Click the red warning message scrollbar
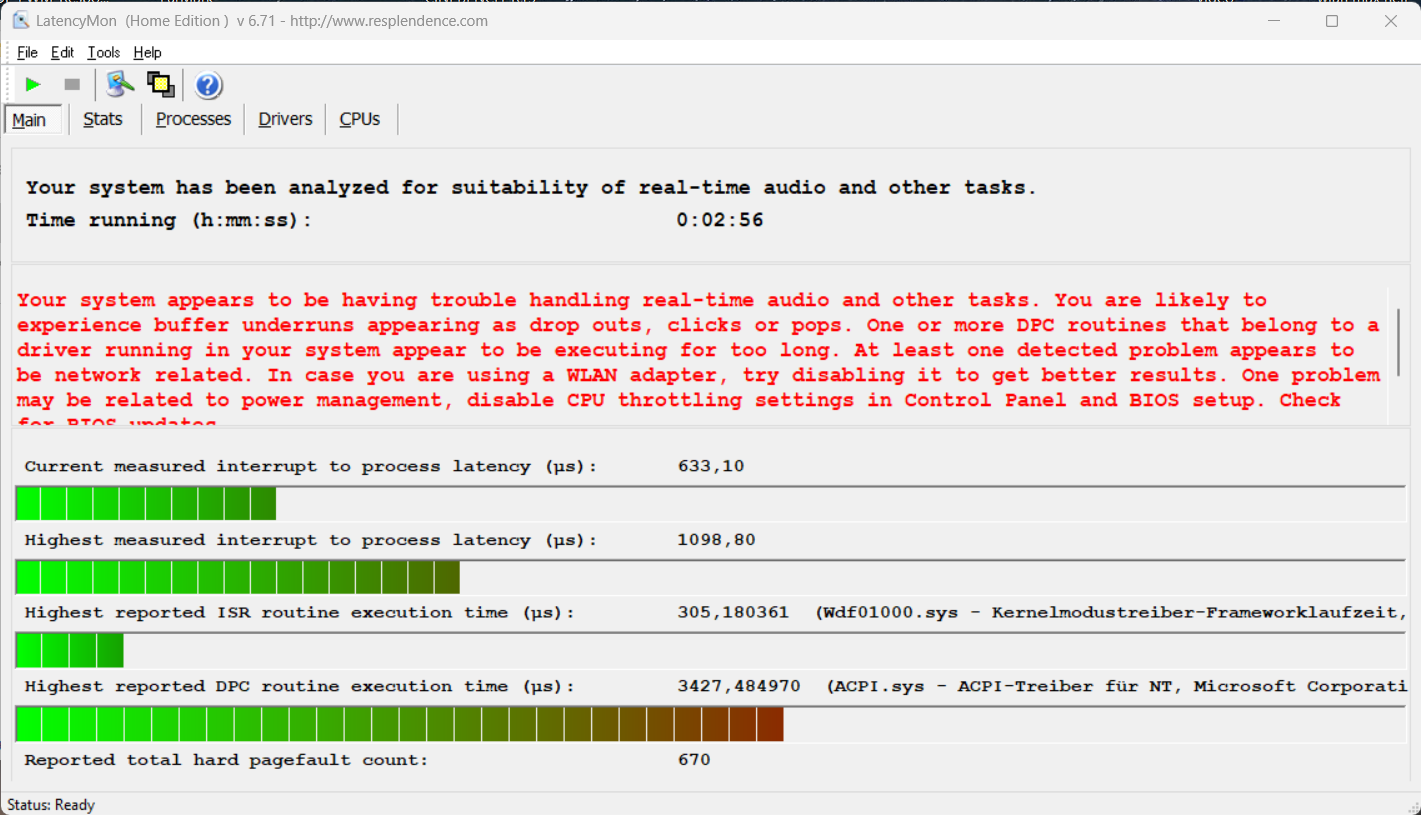The height and width of the screenshot is (815, 1421). 1397,342
